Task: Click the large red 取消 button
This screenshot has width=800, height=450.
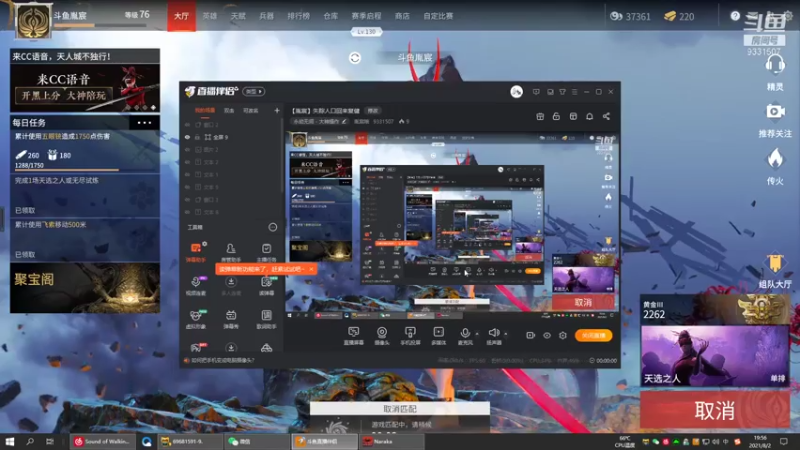Action: point(715,410)
